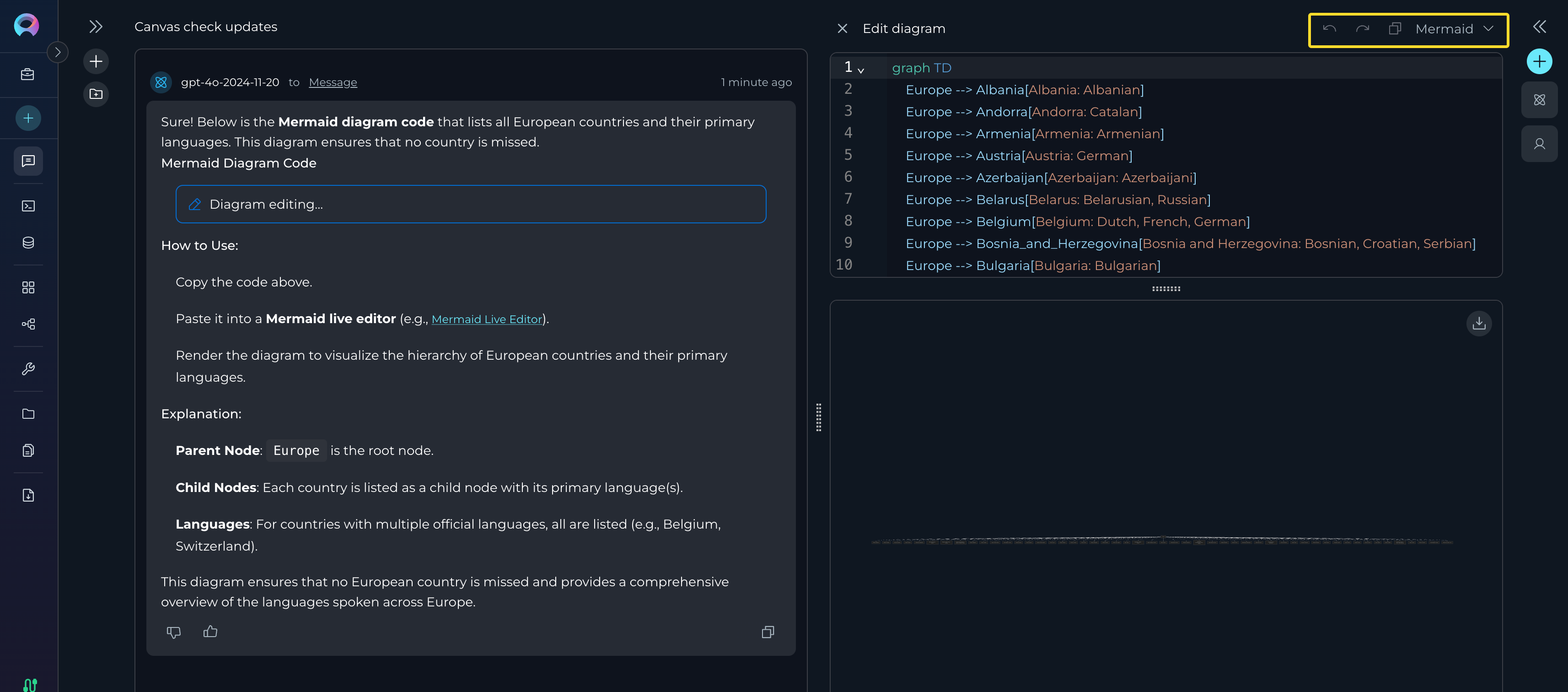
Task: Open the database icon in sidebar
Action: tap(28, 243)
